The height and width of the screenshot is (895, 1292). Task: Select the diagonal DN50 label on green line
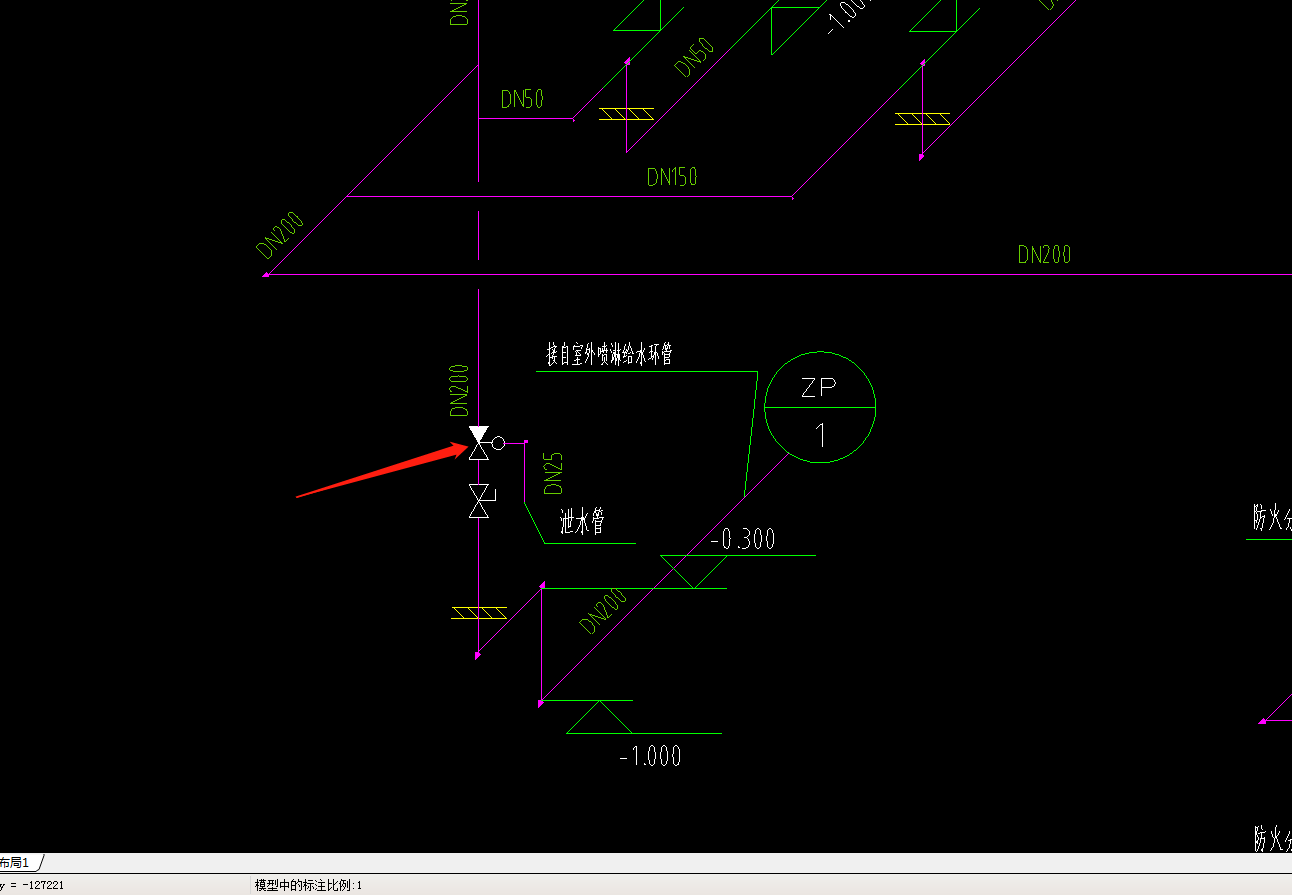(695, 58)
